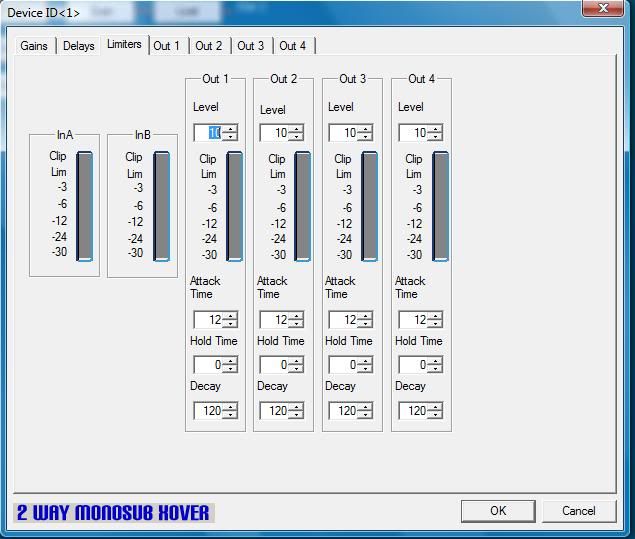The height and width of the screenshot is (539, 635).
Task: Decrease Out 2 Level with down arrow
Action: (297, 137)
